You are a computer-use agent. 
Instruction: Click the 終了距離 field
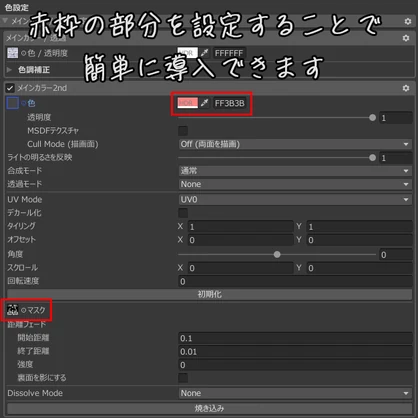(295, 351)
